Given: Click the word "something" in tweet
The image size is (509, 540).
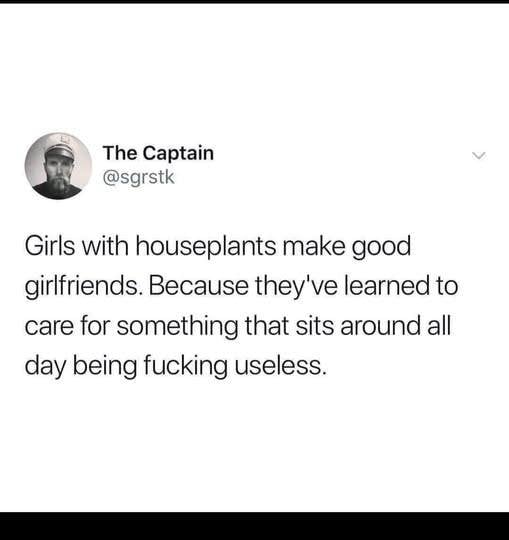Looking at the screenshot, I should pyautogui.click(x=177, y=327).
